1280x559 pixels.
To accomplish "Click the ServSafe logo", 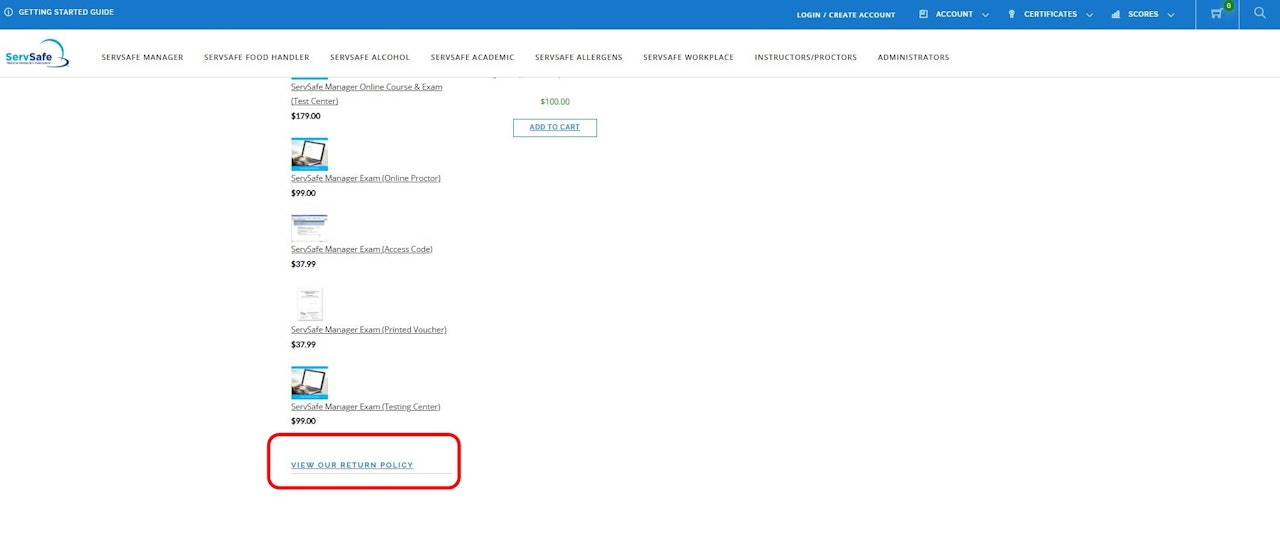I will [37, 54].
